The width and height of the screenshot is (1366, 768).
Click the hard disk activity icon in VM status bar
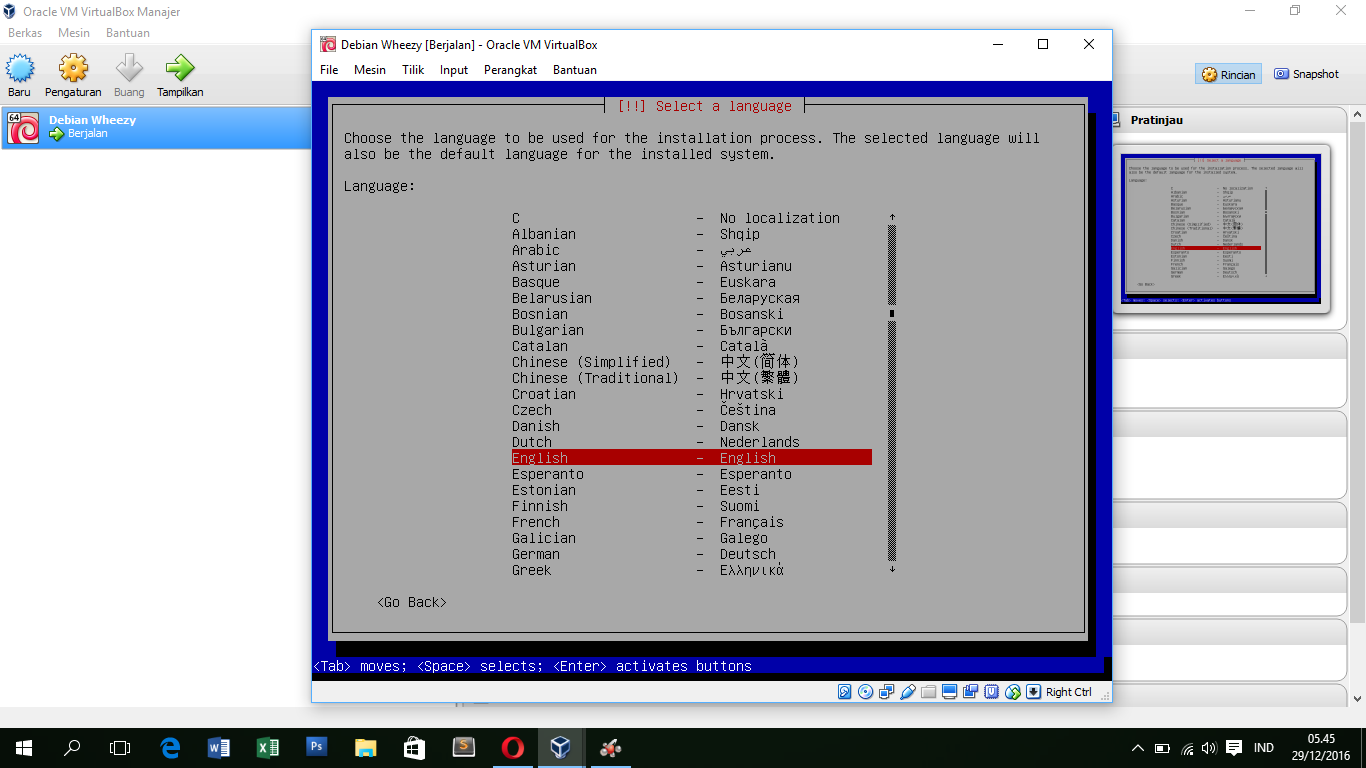tap(844, 692)
